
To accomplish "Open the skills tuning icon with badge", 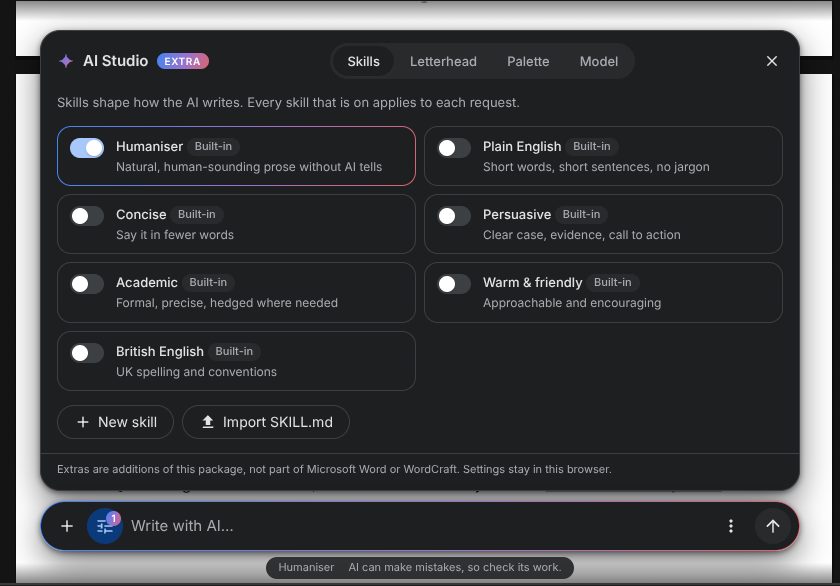I will (x=105, y=526).
